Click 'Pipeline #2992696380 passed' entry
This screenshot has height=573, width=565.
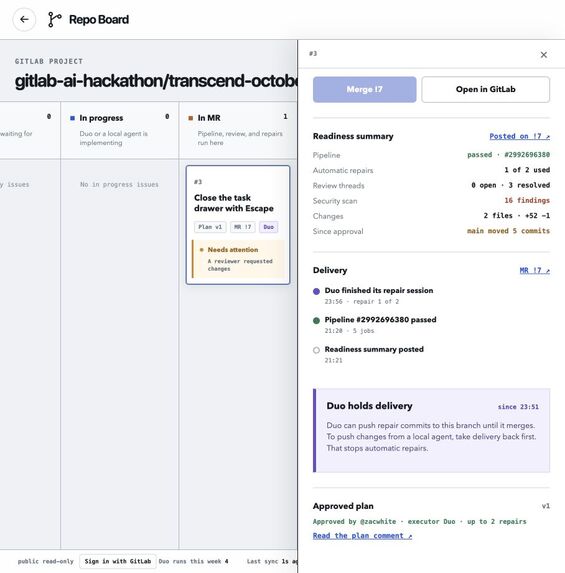(x=380, y=320)
